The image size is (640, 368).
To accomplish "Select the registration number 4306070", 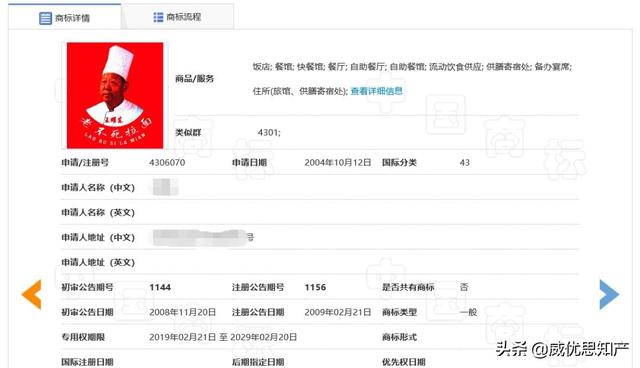I will pyautogui.click(x=167, y=162).
